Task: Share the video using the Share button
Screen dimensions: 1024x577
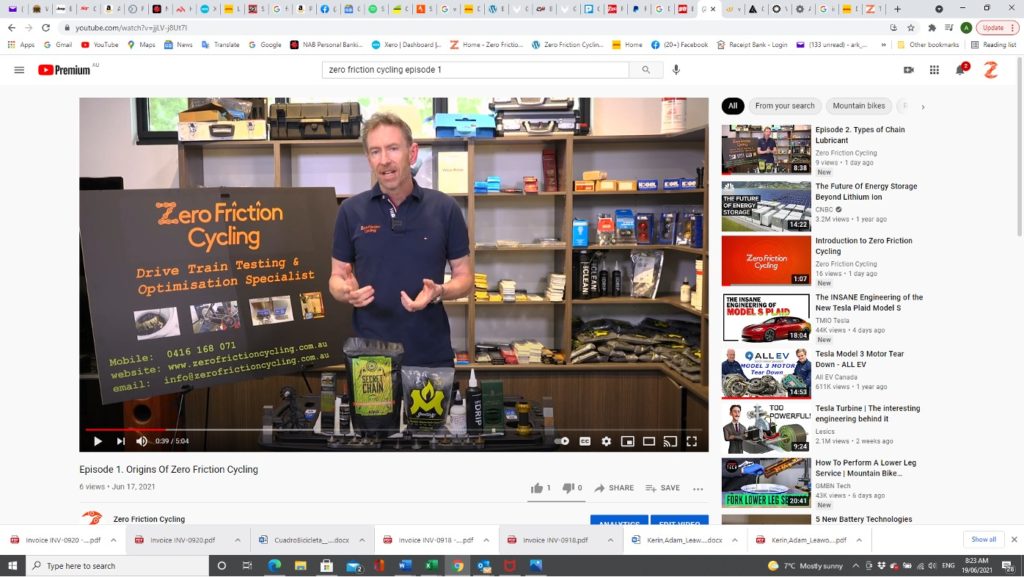Action: coord(614,488)
